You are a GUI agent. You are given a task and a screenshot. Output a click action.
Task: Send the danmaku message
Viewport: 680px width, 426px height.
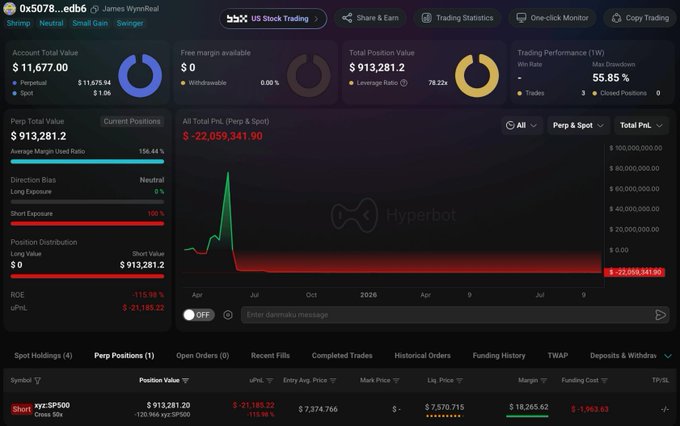click(660, 315)
